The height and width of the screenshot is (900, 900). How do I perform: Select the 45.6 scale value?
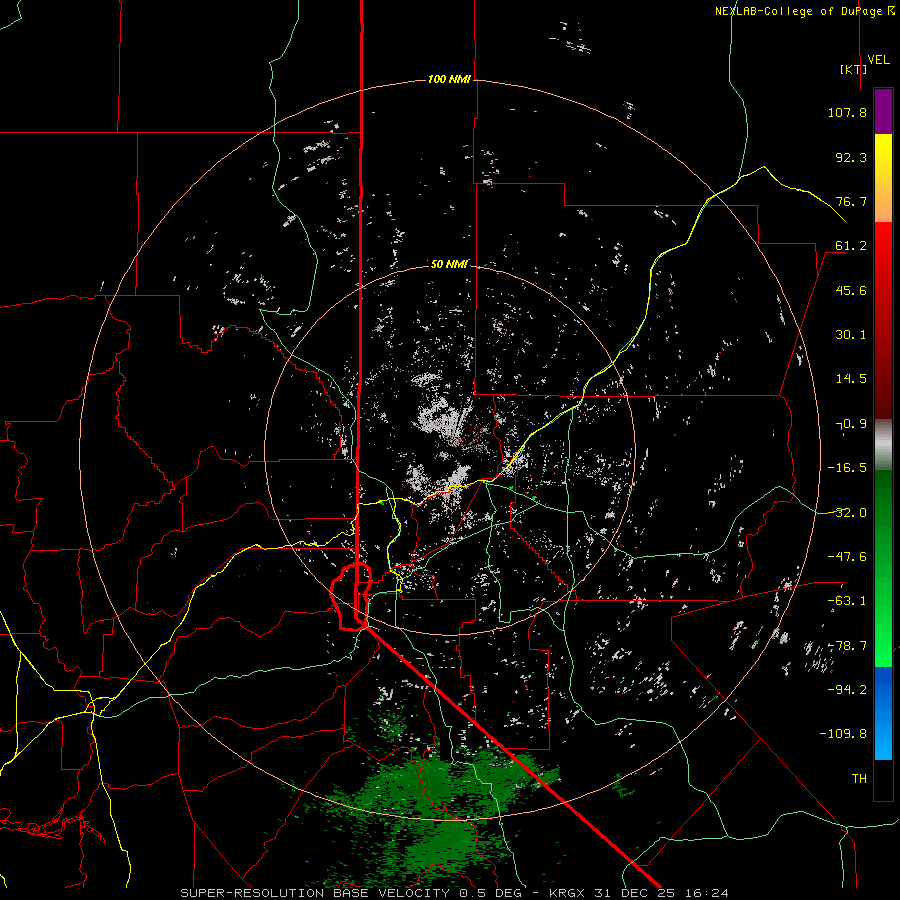point(851,290)
